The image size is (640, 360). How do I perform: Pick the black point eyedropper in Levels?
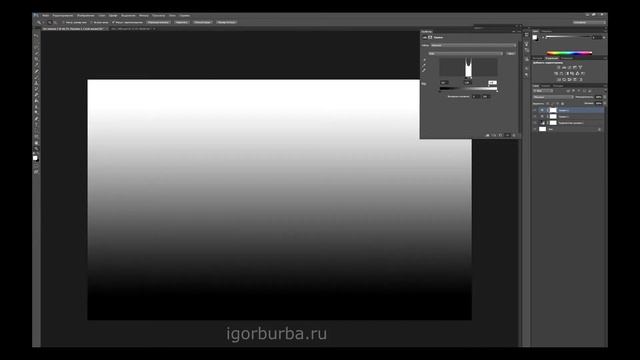tap(424, 60)
